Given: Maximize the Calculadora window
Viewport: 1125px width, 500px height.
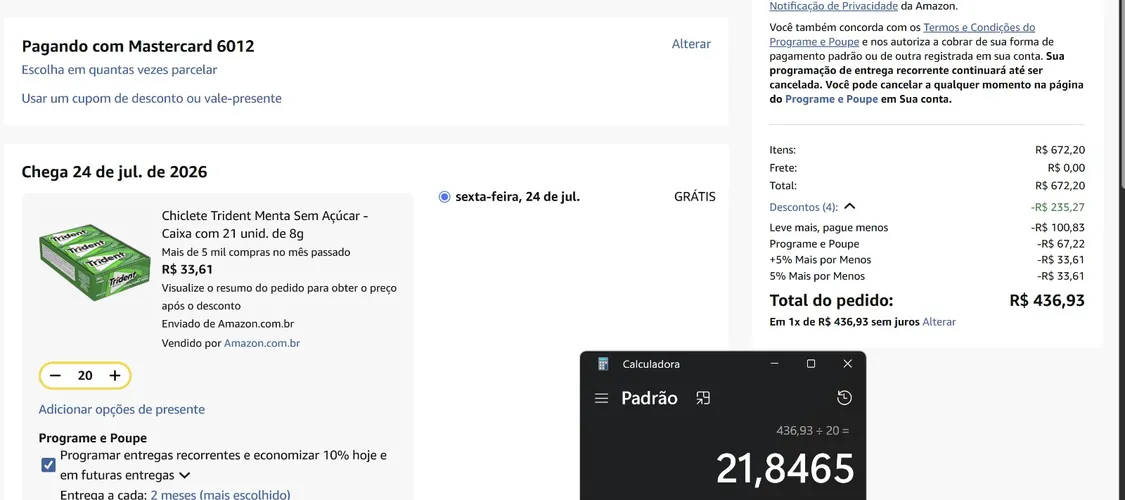Looking at the screenshot, I should point(811,364).
